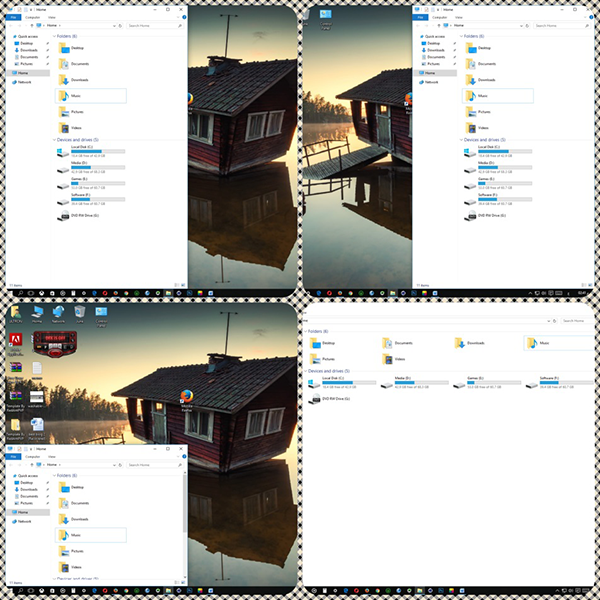
Task: Refresh the bottom-right Explorer window
Action: point(554,321)
